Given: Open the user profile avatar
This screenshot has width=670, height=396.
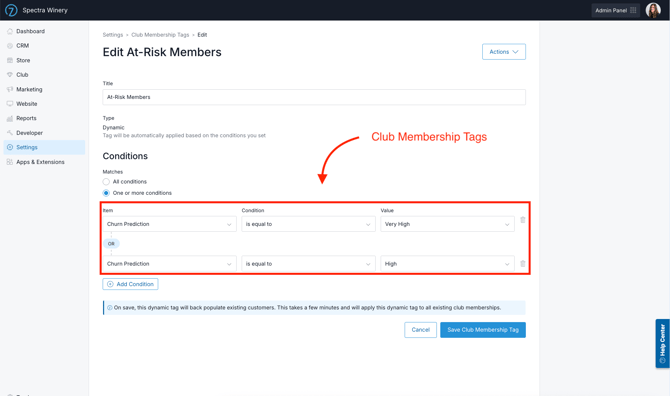Looking at the screenshot, I should click(653, 10).
